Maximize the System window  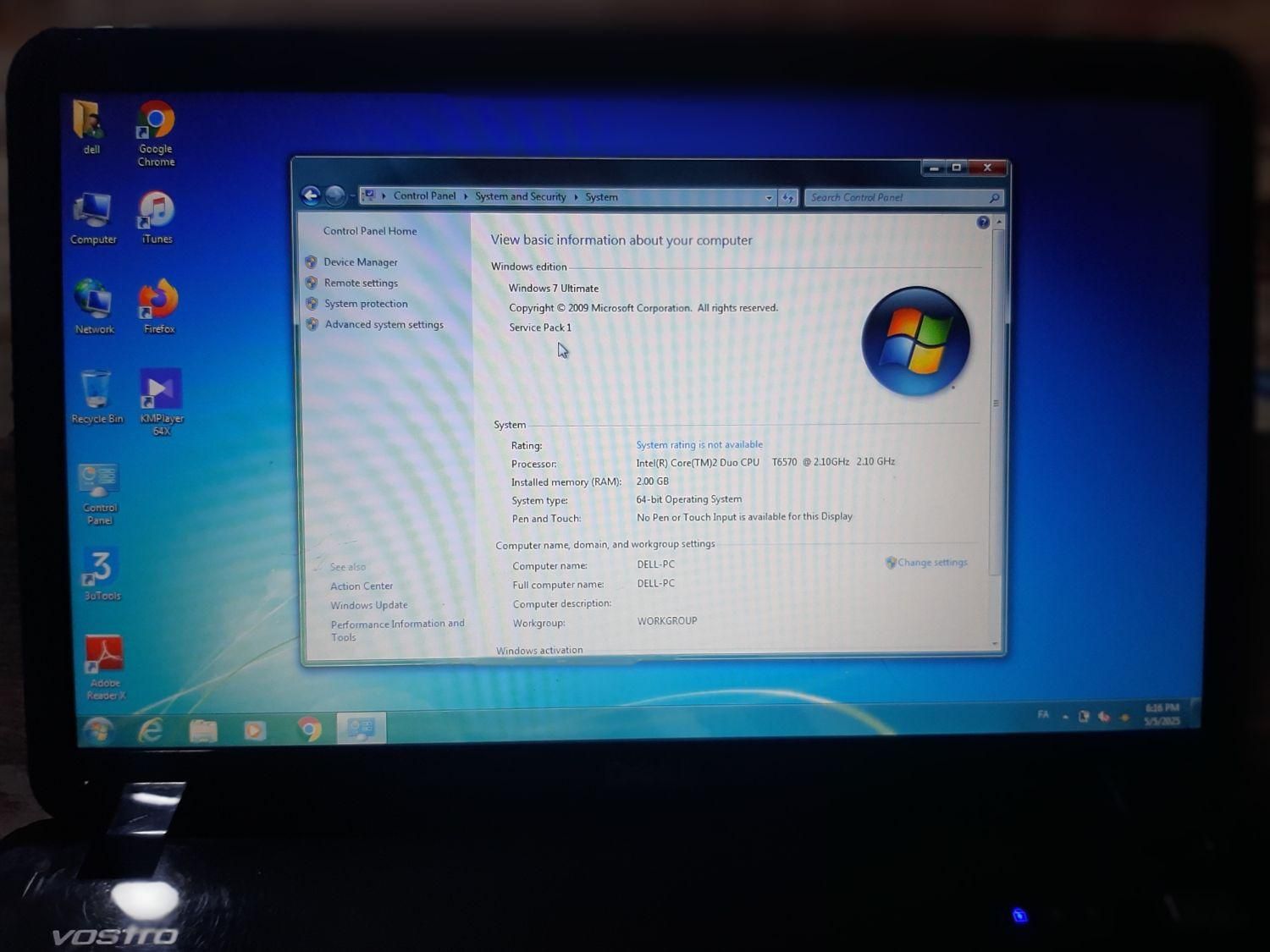tap(956, 168)
